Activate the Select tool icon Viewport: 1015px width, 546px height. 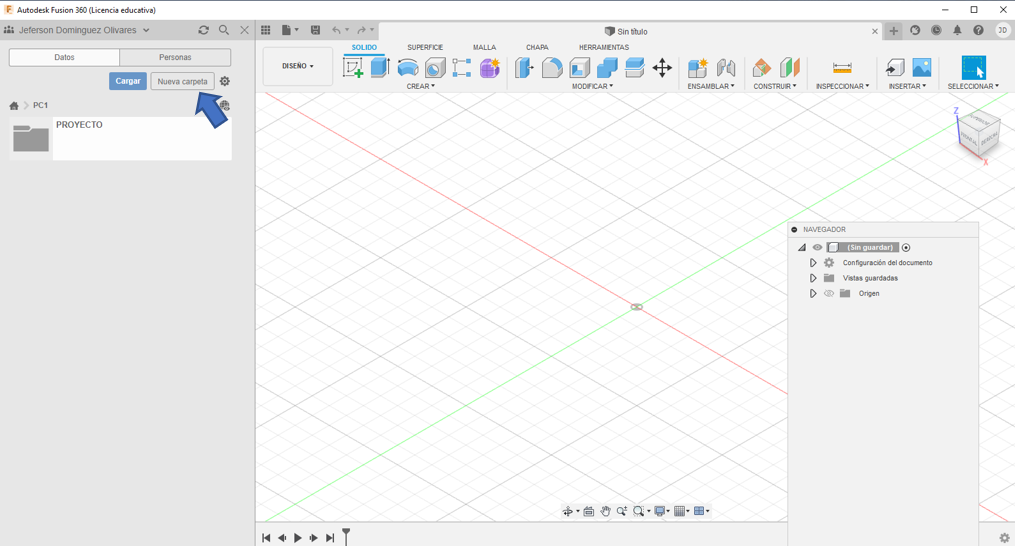[973, 67]
